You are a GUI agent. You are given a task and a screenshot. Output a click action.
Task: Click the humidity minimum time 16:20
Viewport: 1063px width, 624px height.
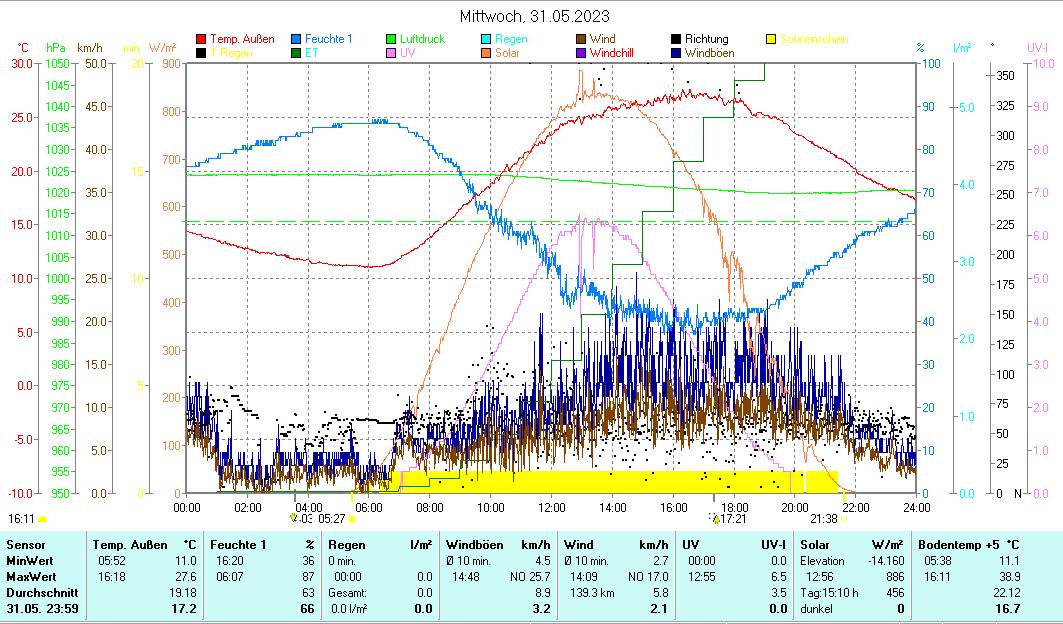pyautogui.click(x=229, y=561)
